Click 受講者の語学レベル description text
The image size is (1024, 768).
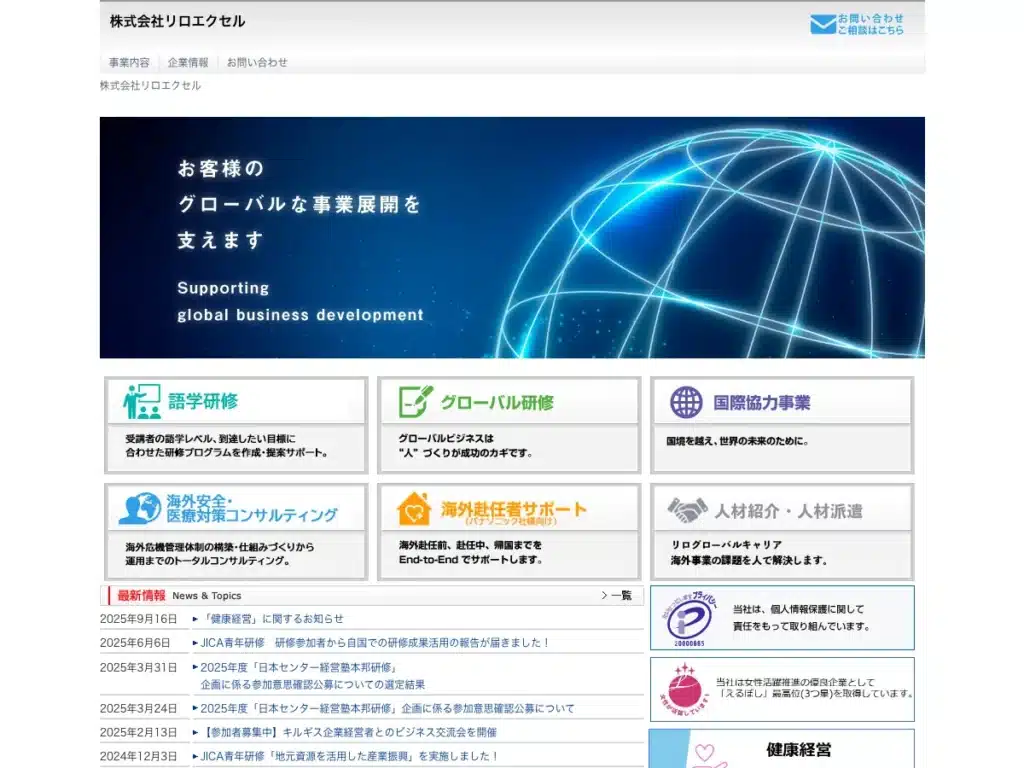227,445
